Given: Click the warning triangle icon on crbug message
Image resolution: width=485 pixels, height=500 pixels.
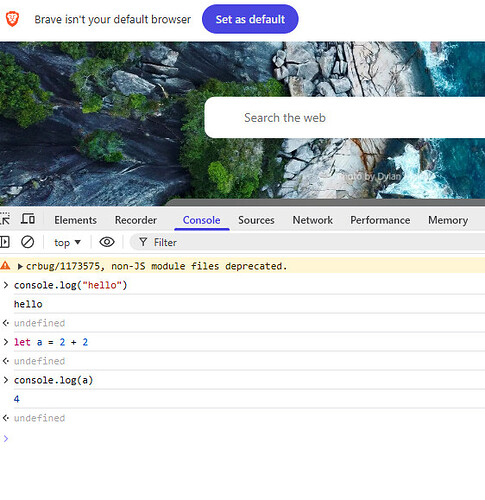Looking at the screenshot, I should click(5, 266).
